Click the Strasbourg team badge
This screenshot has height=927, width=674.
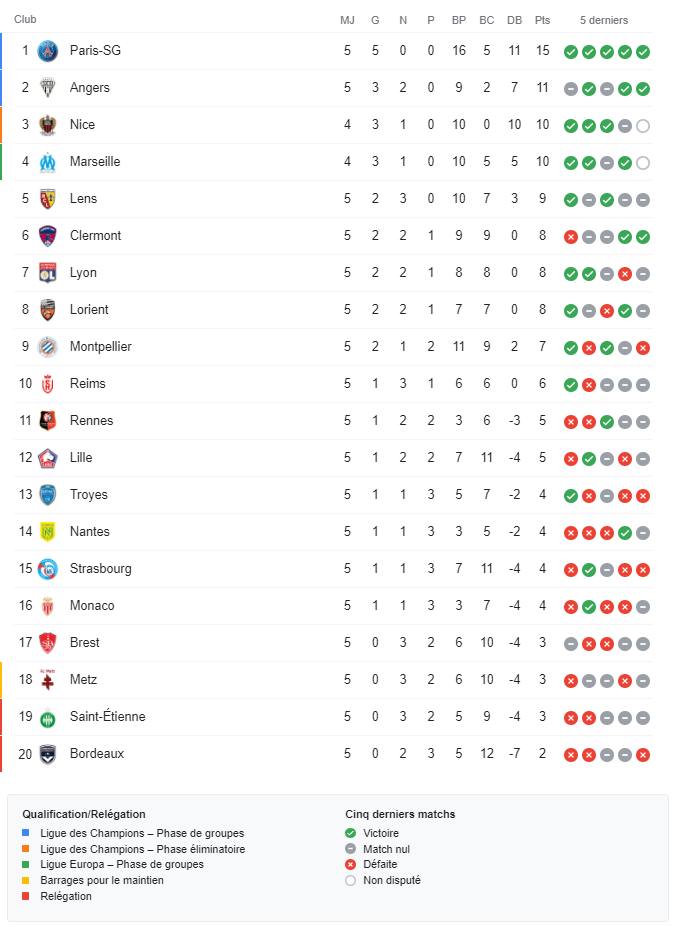click(x=48, y=569)
